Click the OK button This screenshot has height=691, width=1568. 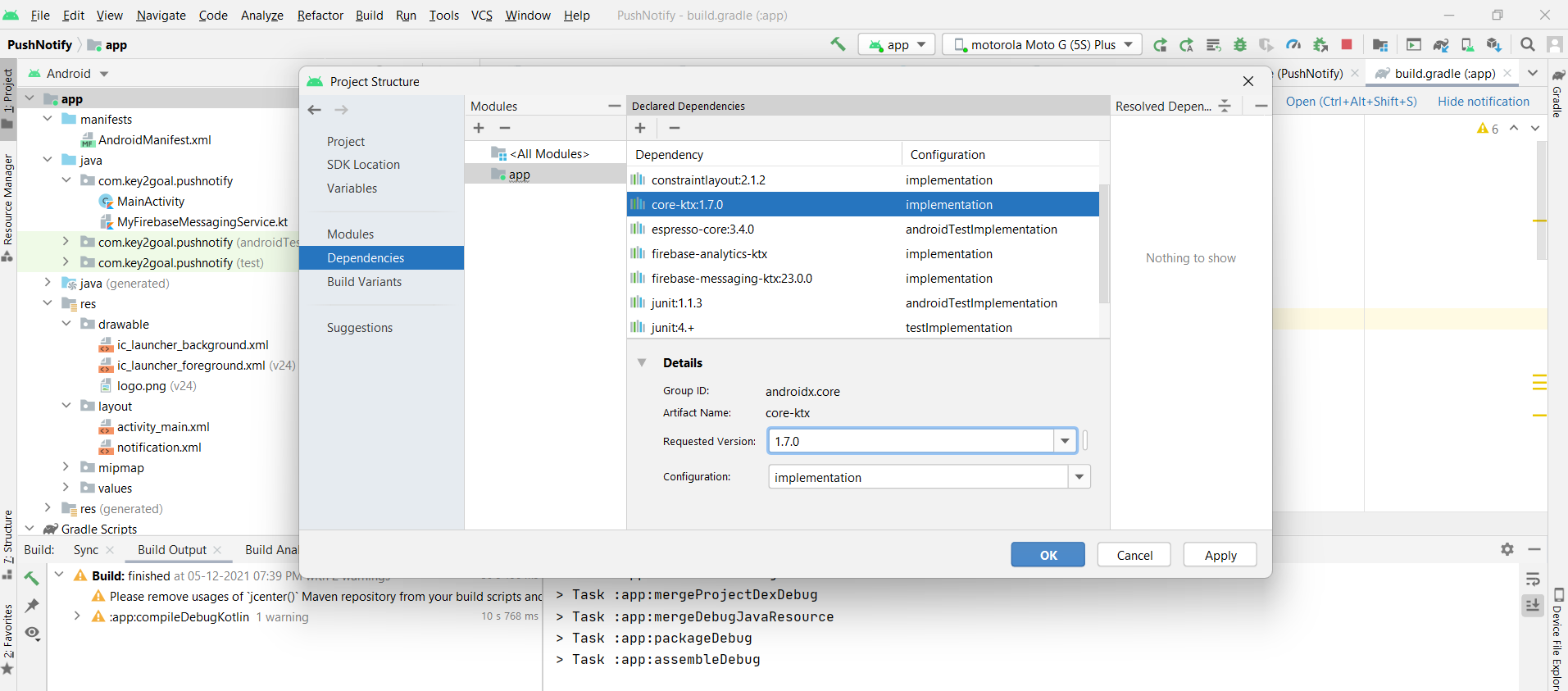pos(1048,555)
